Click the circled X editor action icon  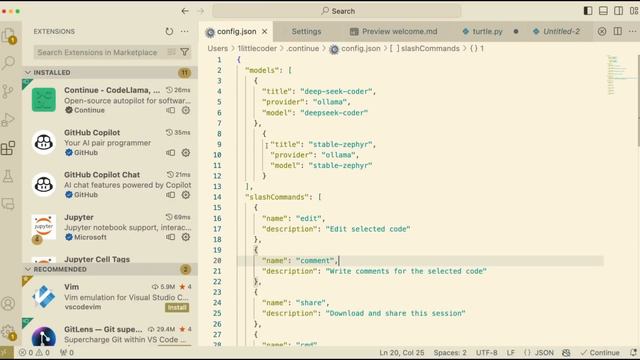(x=602, y=31)
